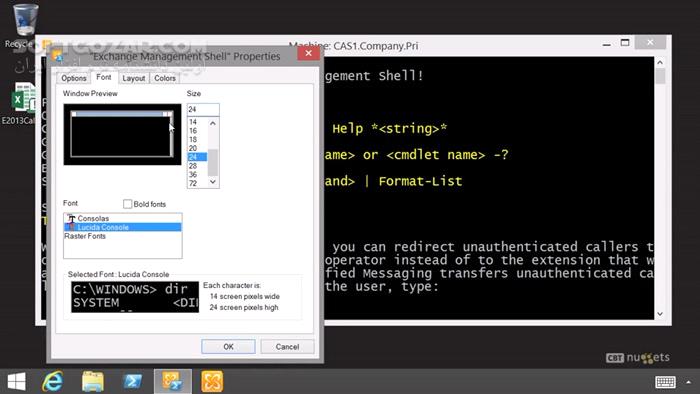Select Exchange Management Shell taskbar icon
Viewport: 700px width, 394px height.
(x=173, y=382)
